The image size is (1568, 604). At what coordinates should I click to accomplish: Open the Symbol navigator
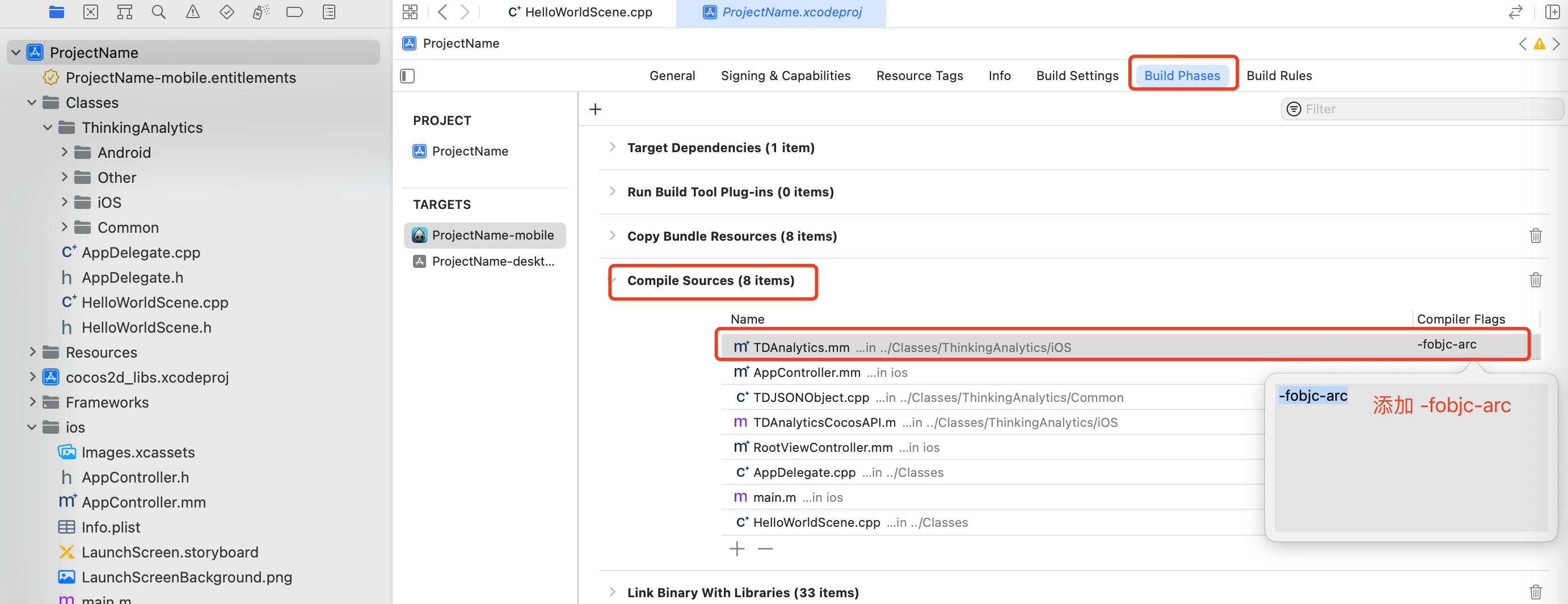point(125,11)
